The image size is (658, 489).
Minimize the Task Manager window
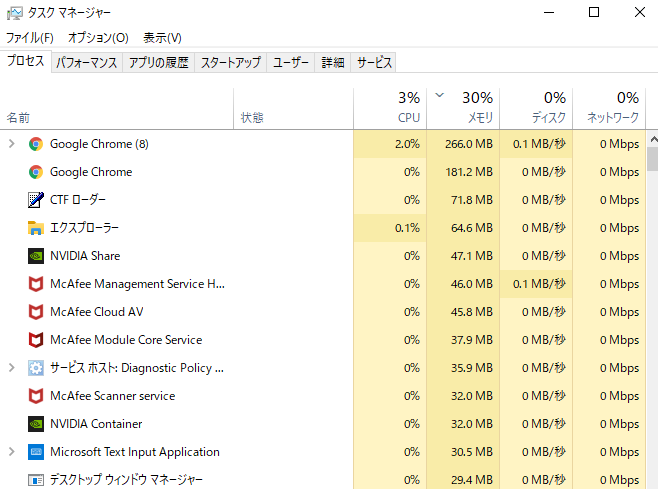coord(549,13)
